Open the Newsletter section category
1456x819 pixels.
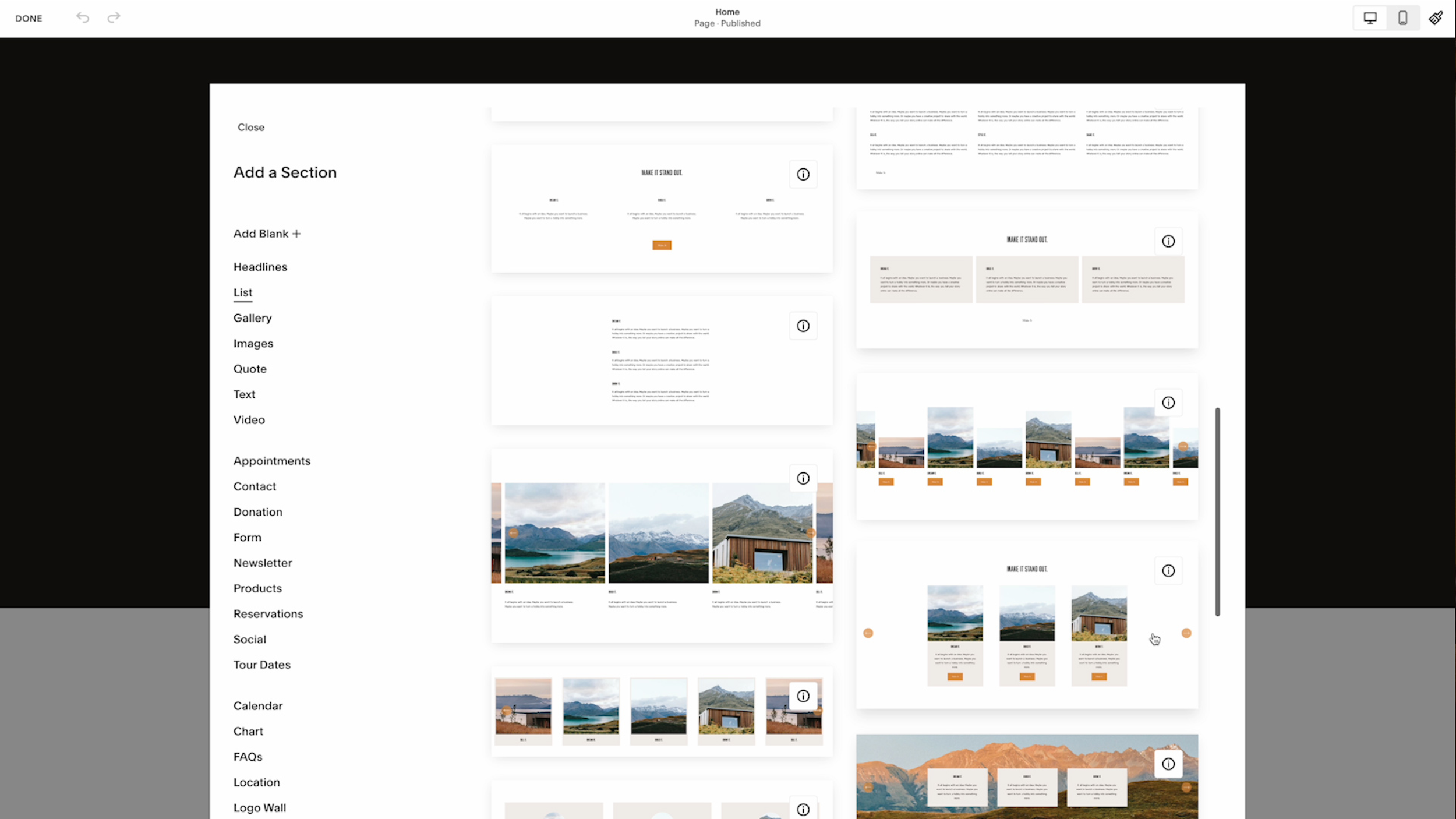tap(263, 563)
